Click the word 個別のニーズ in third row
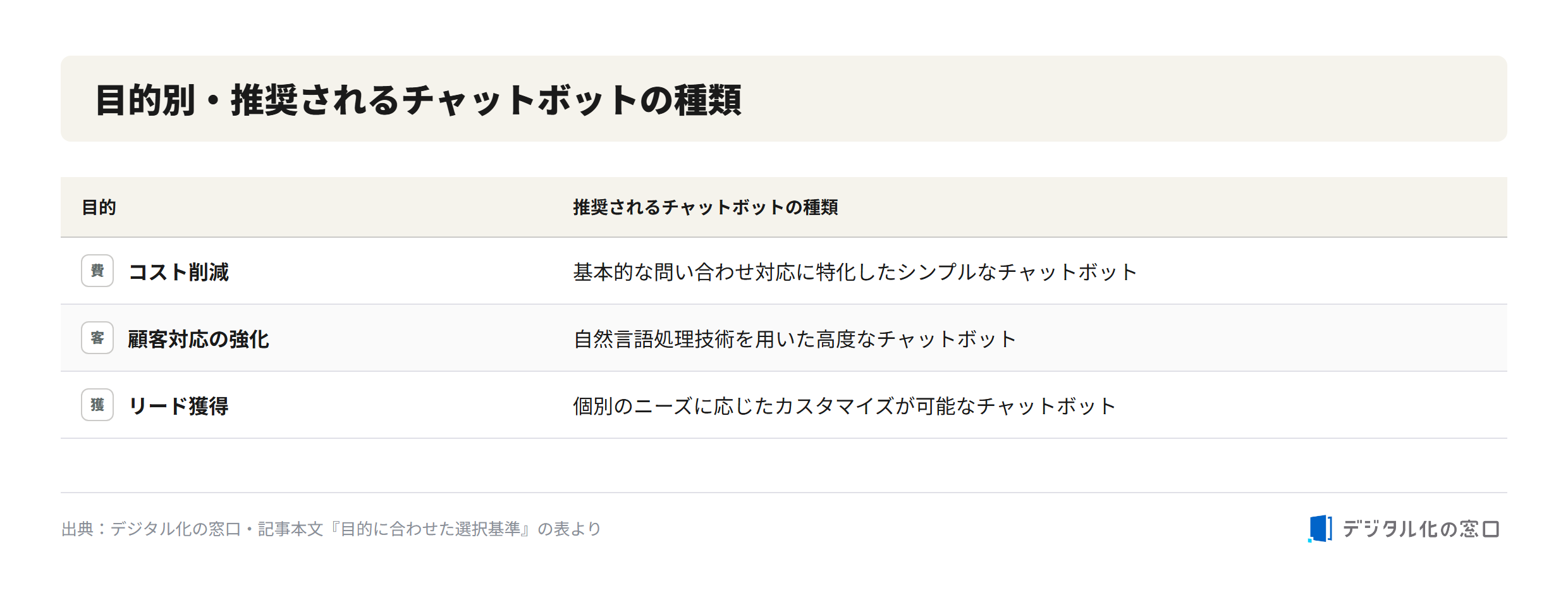This screenshot has height=602, width=1568. click(x=634, y=406)
